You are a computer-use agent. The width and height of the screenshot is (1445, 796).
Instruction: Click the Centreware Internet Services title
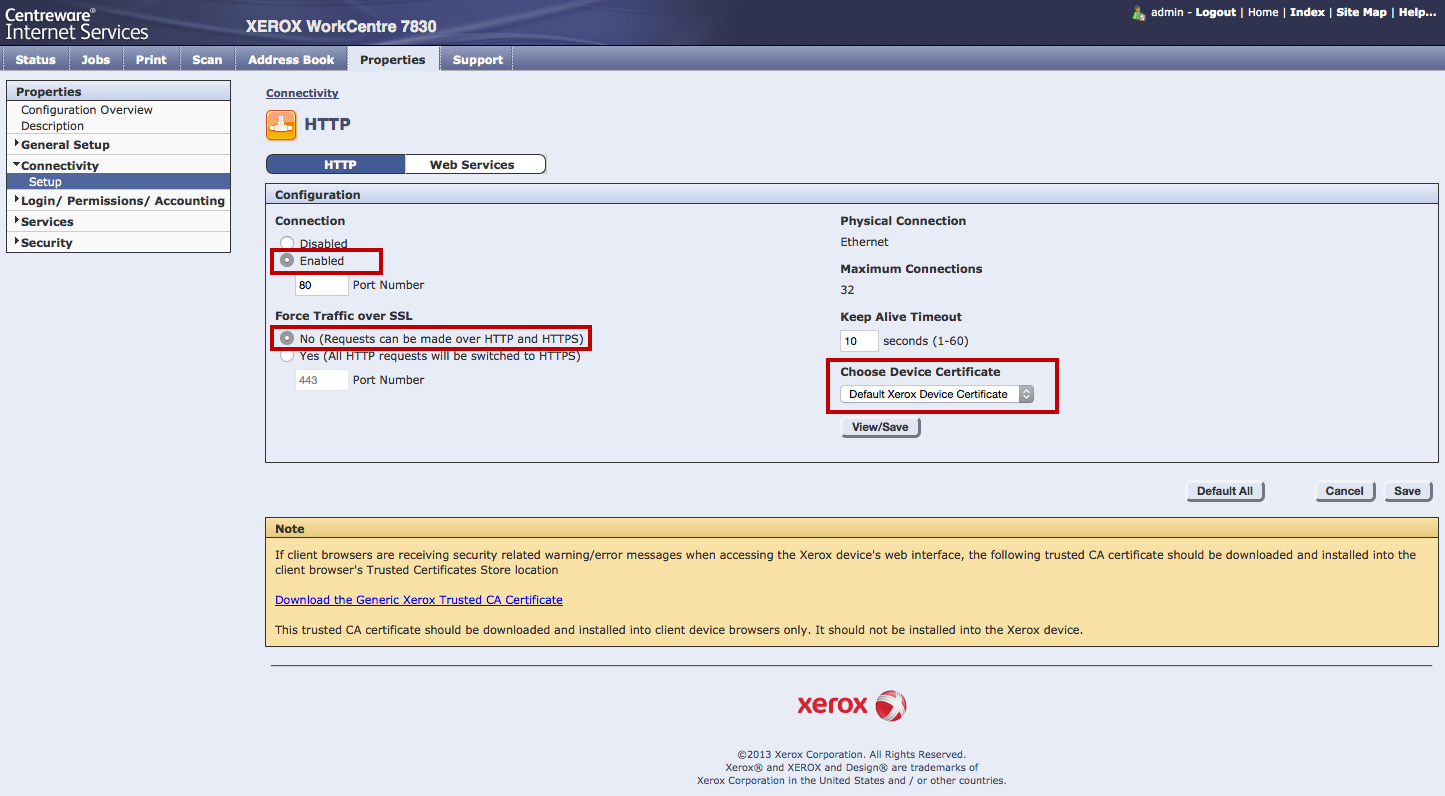[x=77, y=24]
